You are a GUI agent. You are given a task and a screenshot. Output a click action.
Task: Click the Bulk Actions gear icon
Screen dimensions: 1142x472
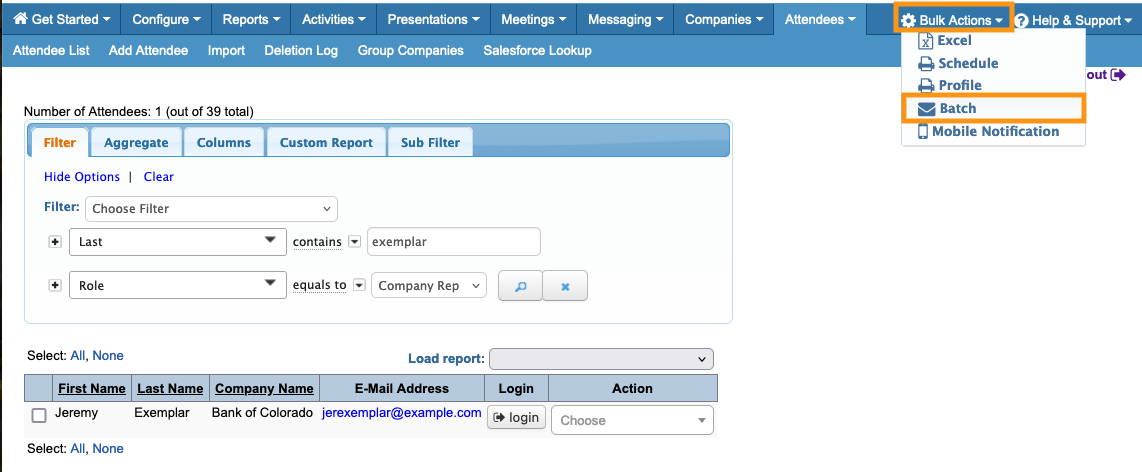tap(908, 20)
